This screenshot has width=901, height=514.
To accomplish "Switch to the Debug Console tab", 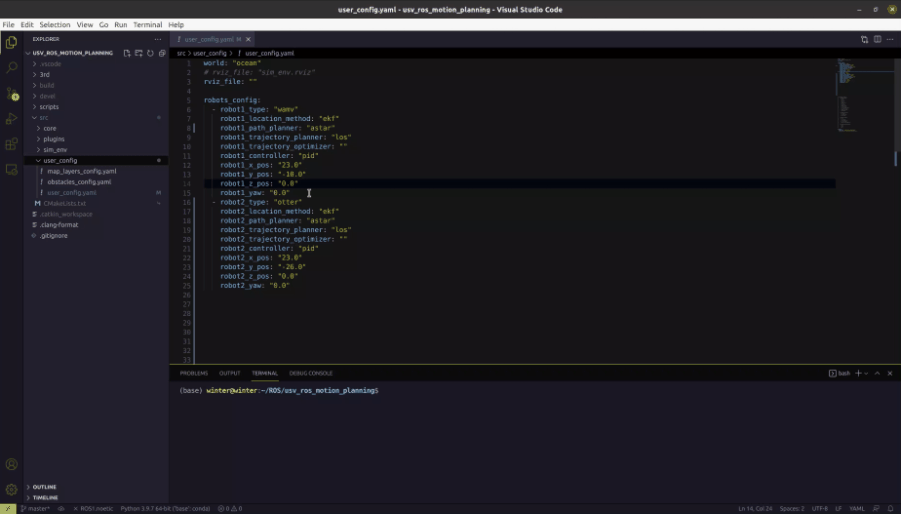I will [311, 373].
